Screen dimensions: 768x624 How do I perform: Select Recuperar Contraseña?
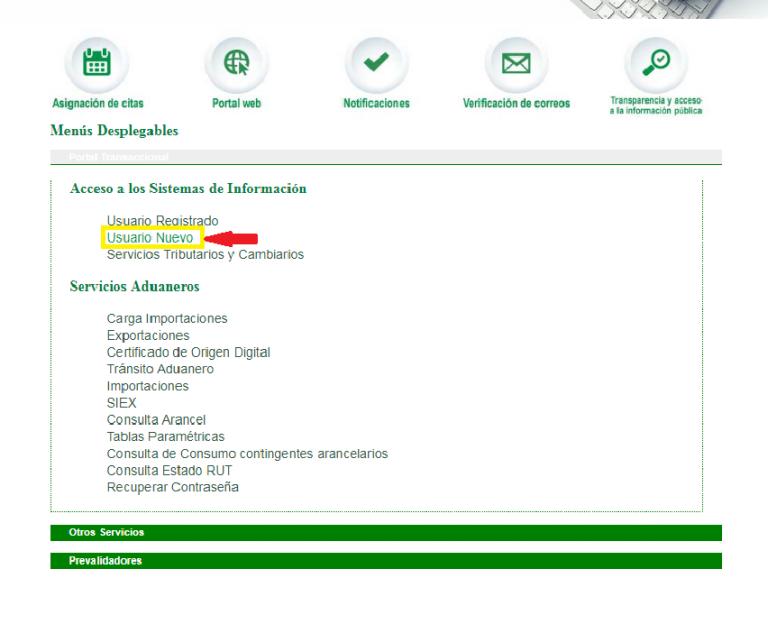coord(173,487)
